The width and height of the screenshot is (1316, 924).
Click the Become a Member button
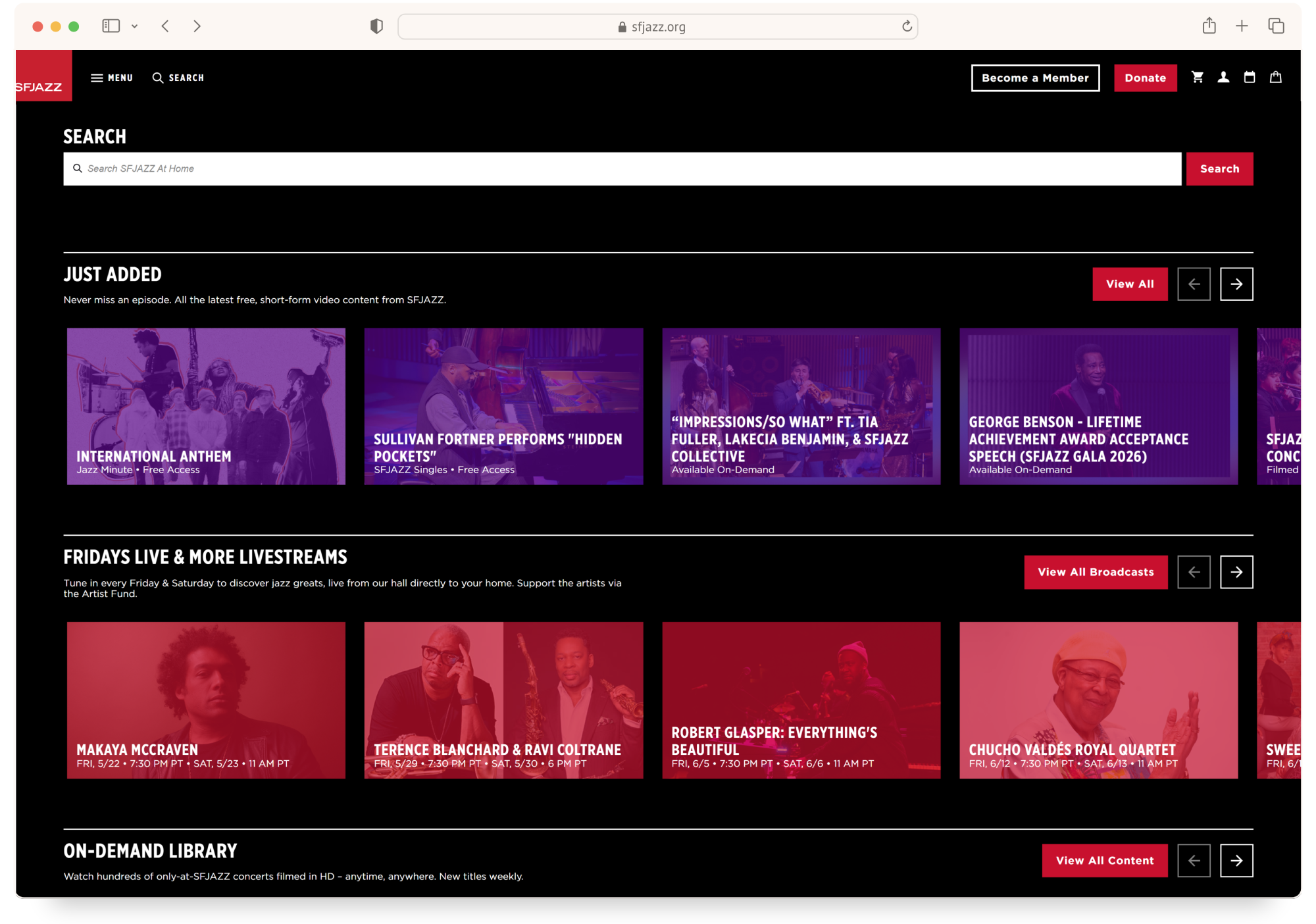(1035, 78)
